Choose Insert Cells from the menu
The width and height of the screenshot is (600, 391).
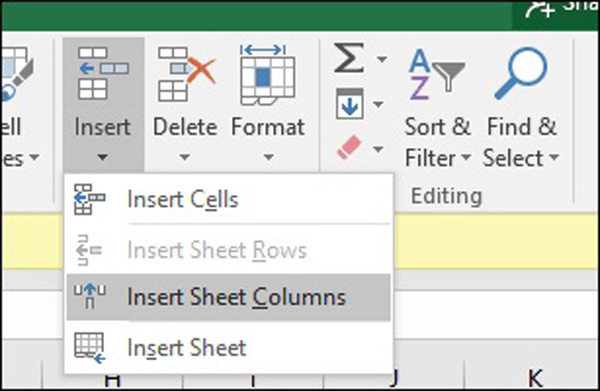tap(228, 199)
